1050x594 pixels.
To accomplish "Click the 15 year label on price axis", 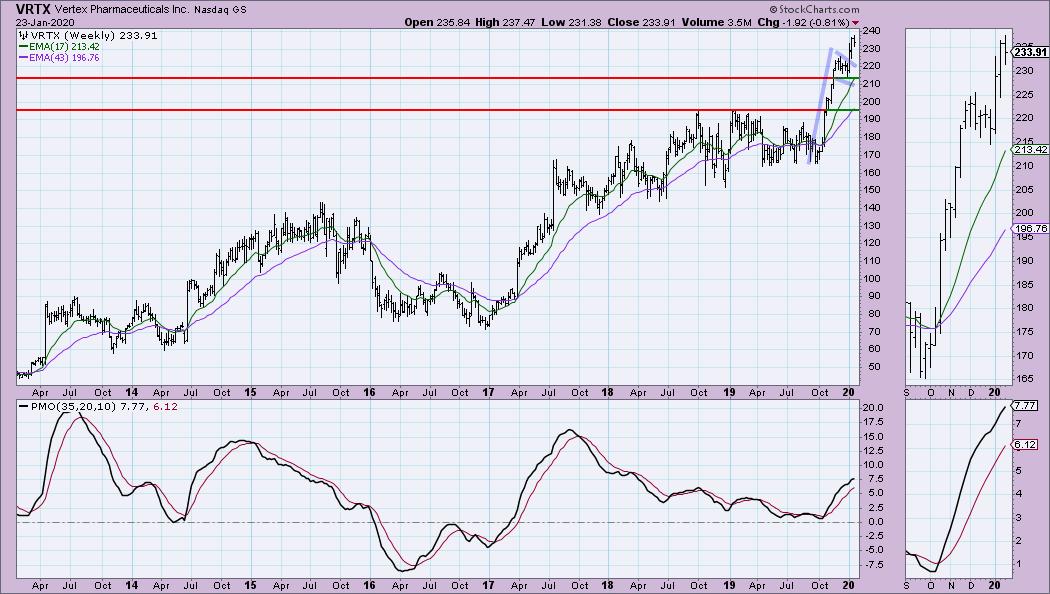I will tap(250, 392).
